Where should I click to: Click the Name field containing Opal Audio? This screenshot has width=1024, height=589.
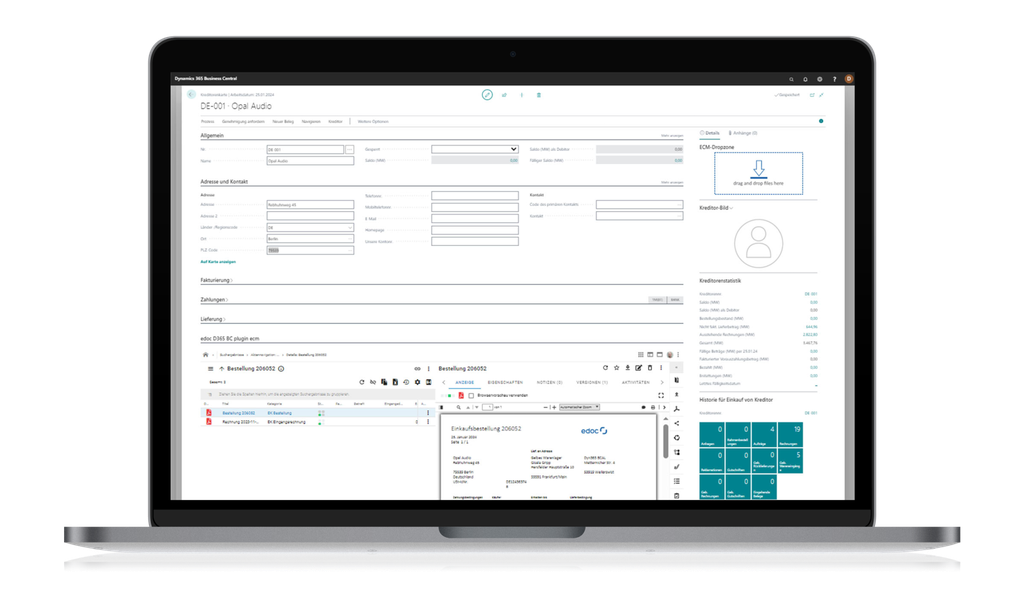[310, 161]
